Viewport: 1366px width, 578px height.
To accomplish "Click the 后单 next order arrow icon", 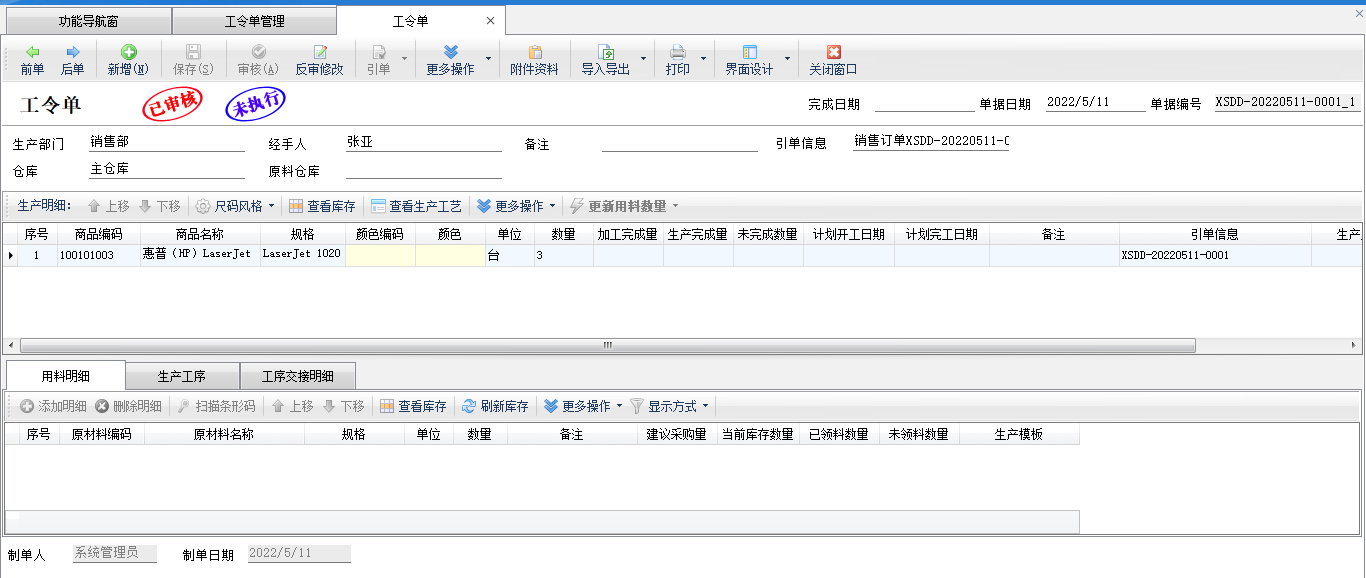I will [x=72, y=52].
